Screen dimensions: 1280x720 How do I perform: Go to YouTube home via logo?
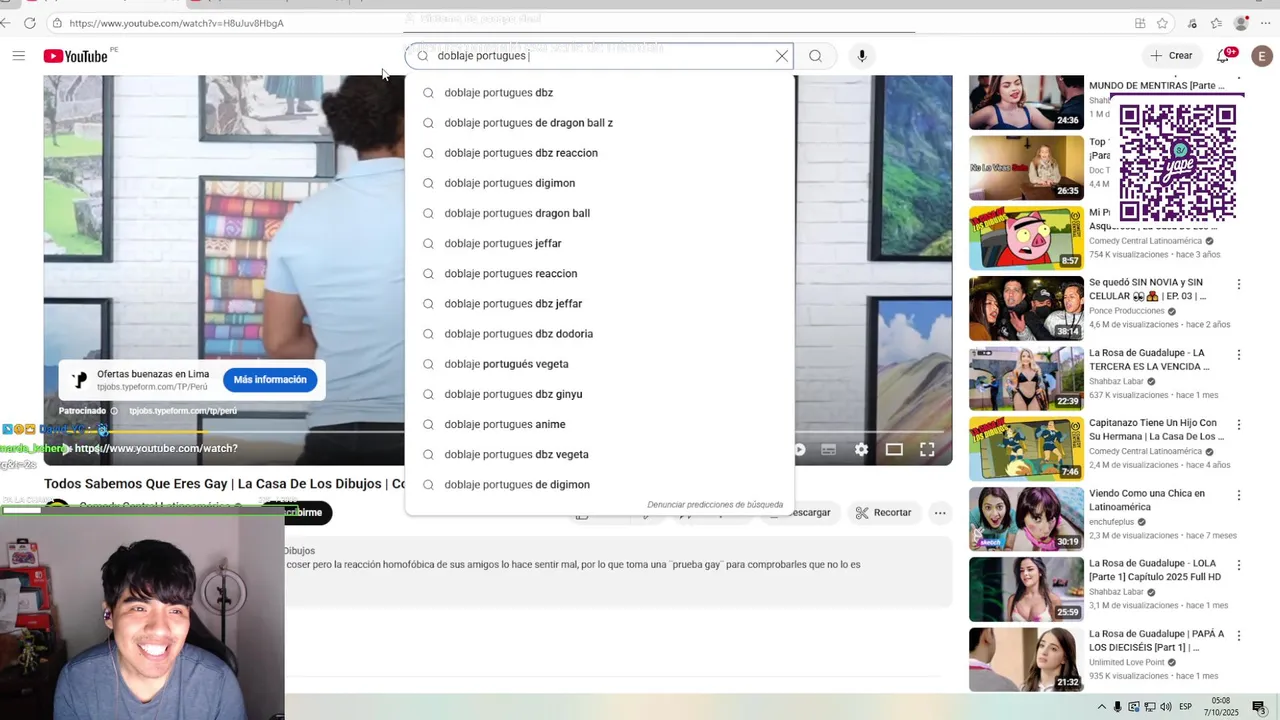click(x=76, y=56)
